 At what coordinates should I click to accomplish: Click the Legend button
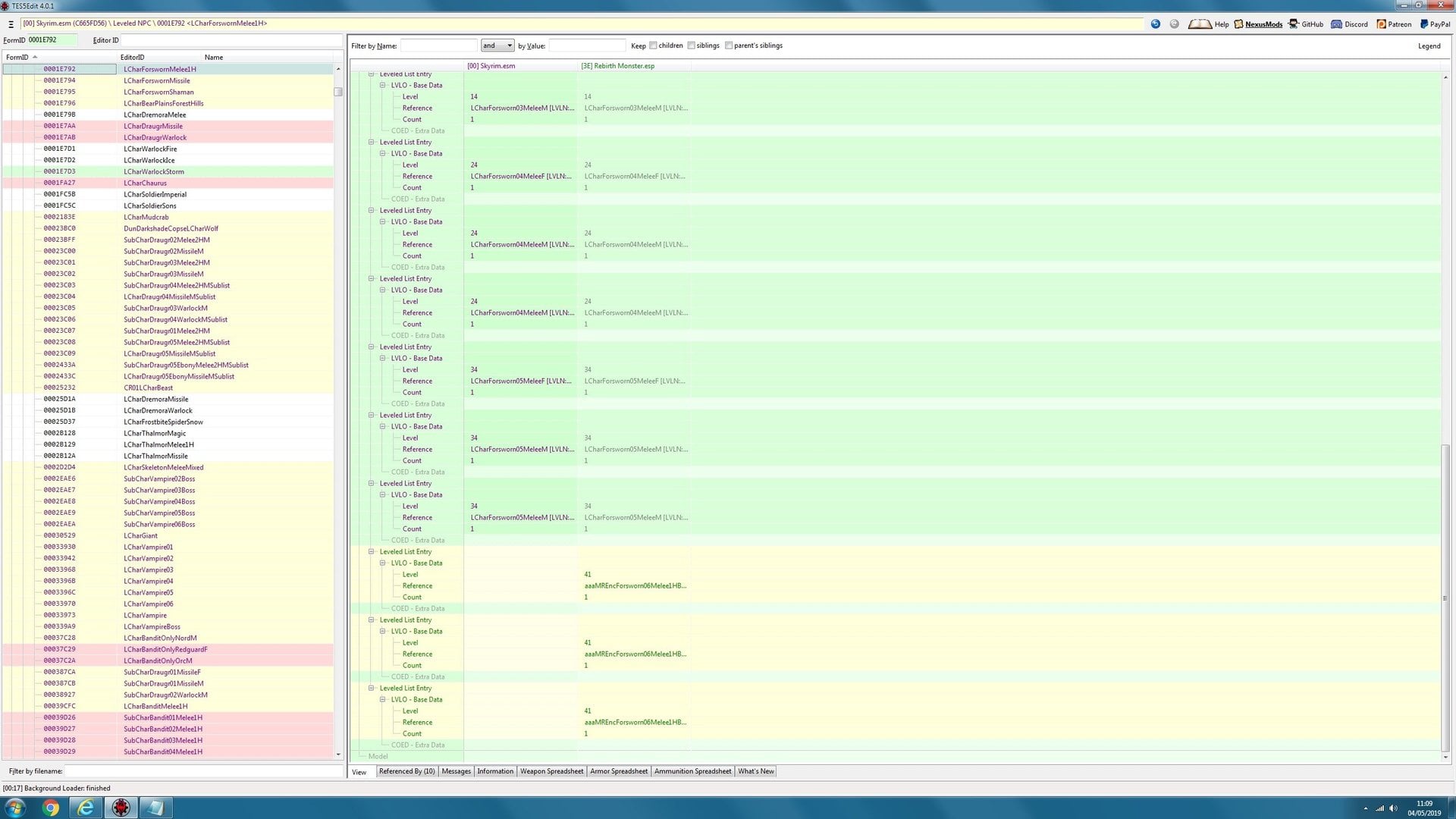tap(1429, 46)
